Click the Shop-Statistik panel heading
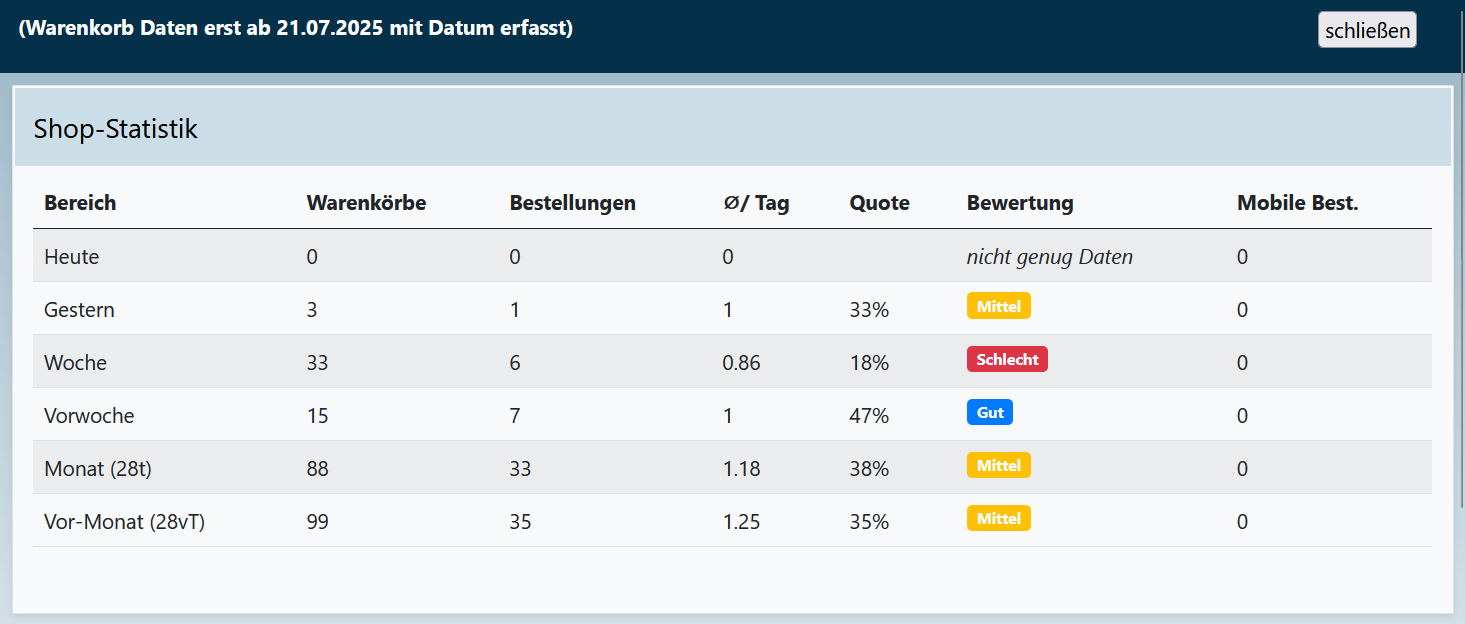1465x624 pixels. [116, 129]
